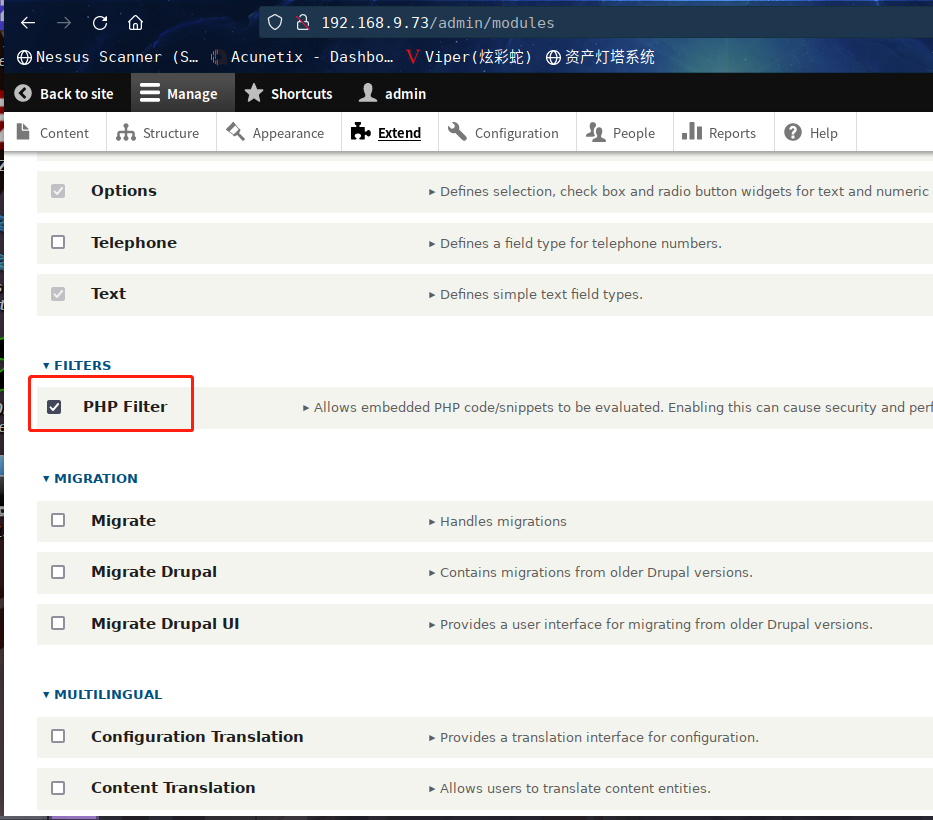The width and height of the screenshot is (933, 820).
Task: Enable the Telephone module checkbox
Action: click(x=58, y=242)
